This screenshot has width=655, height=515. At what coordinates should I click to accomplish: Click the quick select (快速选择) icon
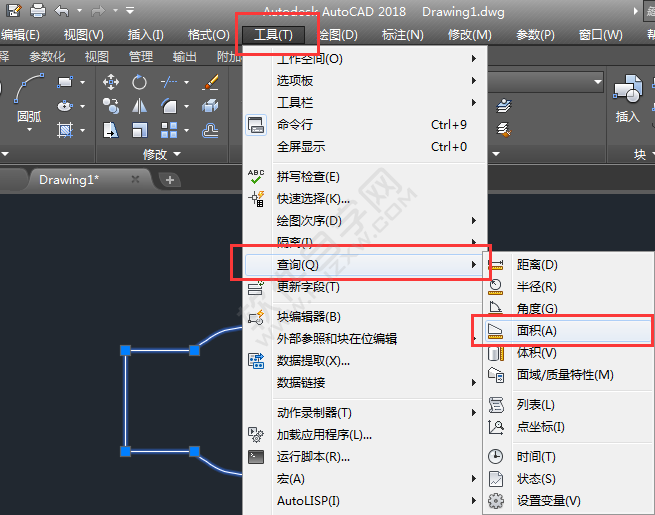click(x=256, y=199)
